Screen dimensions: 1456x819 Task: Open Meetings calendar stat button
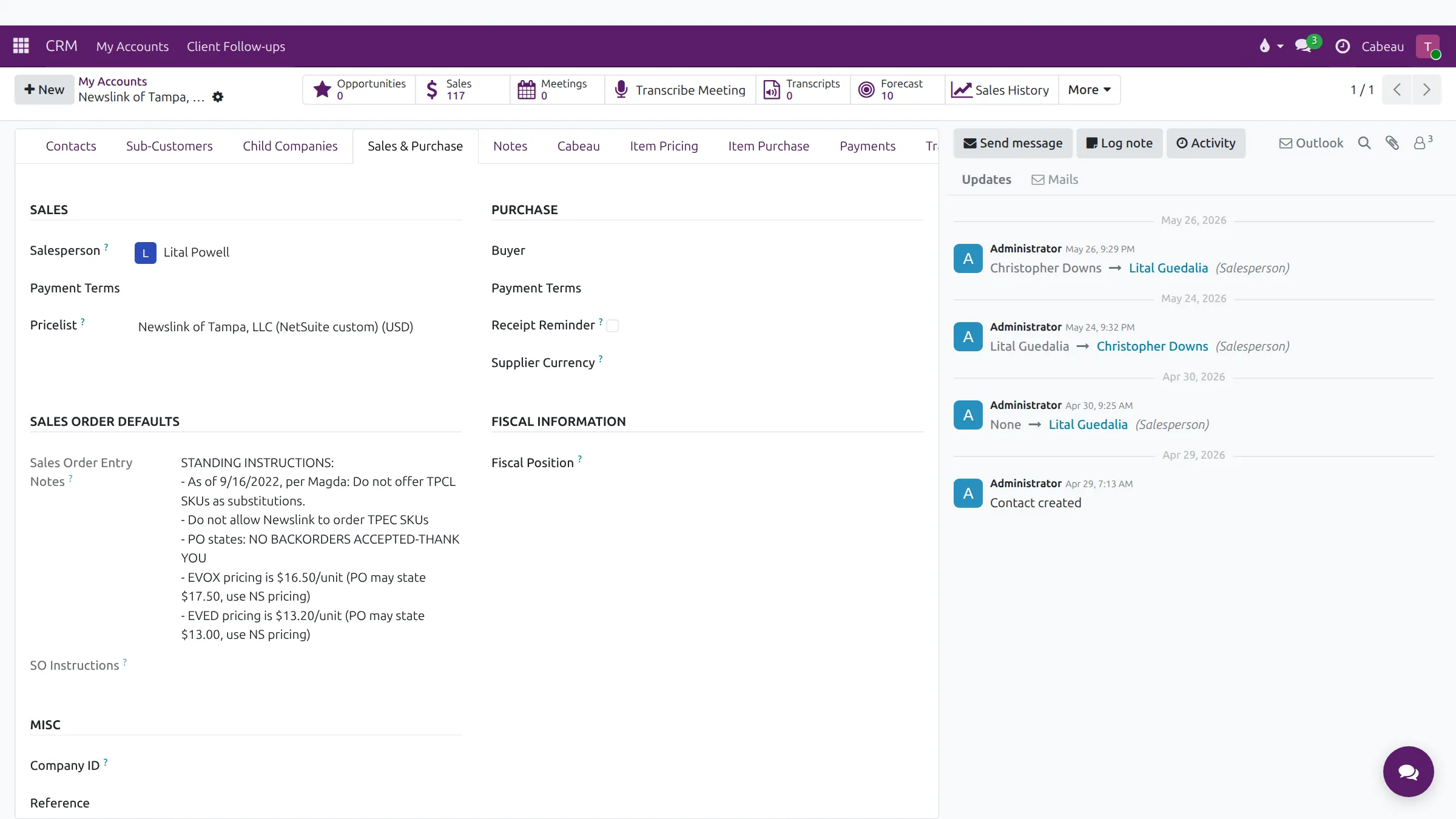(558, 90)
